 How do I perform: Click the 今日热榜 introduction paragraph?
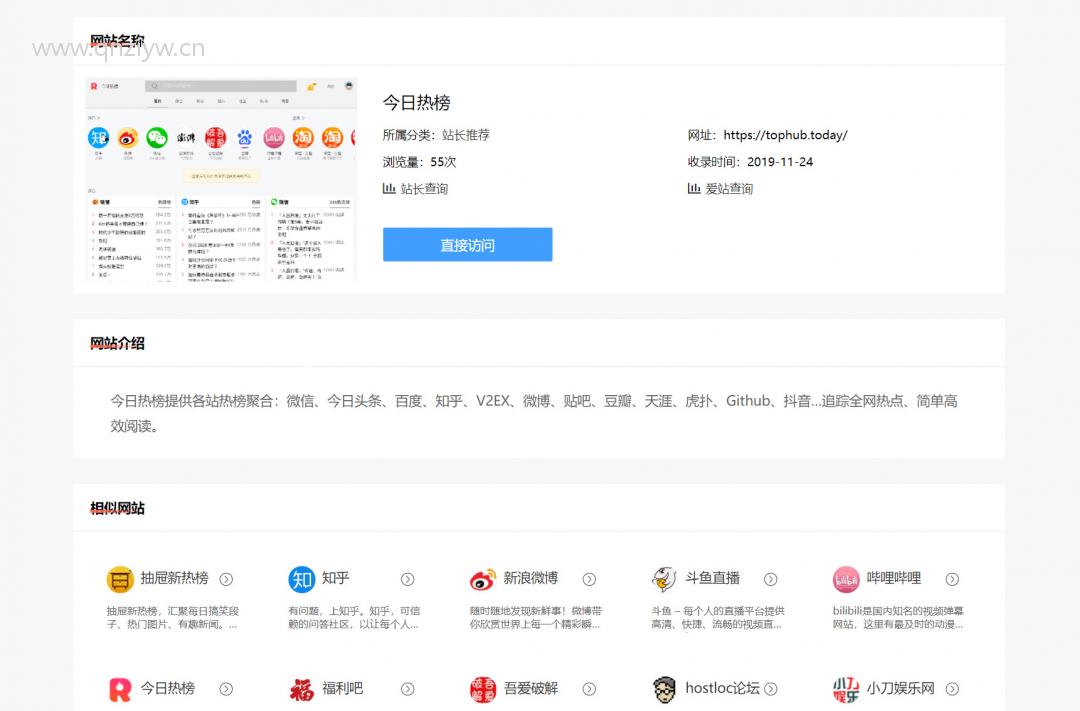click(x=534, y=413)
